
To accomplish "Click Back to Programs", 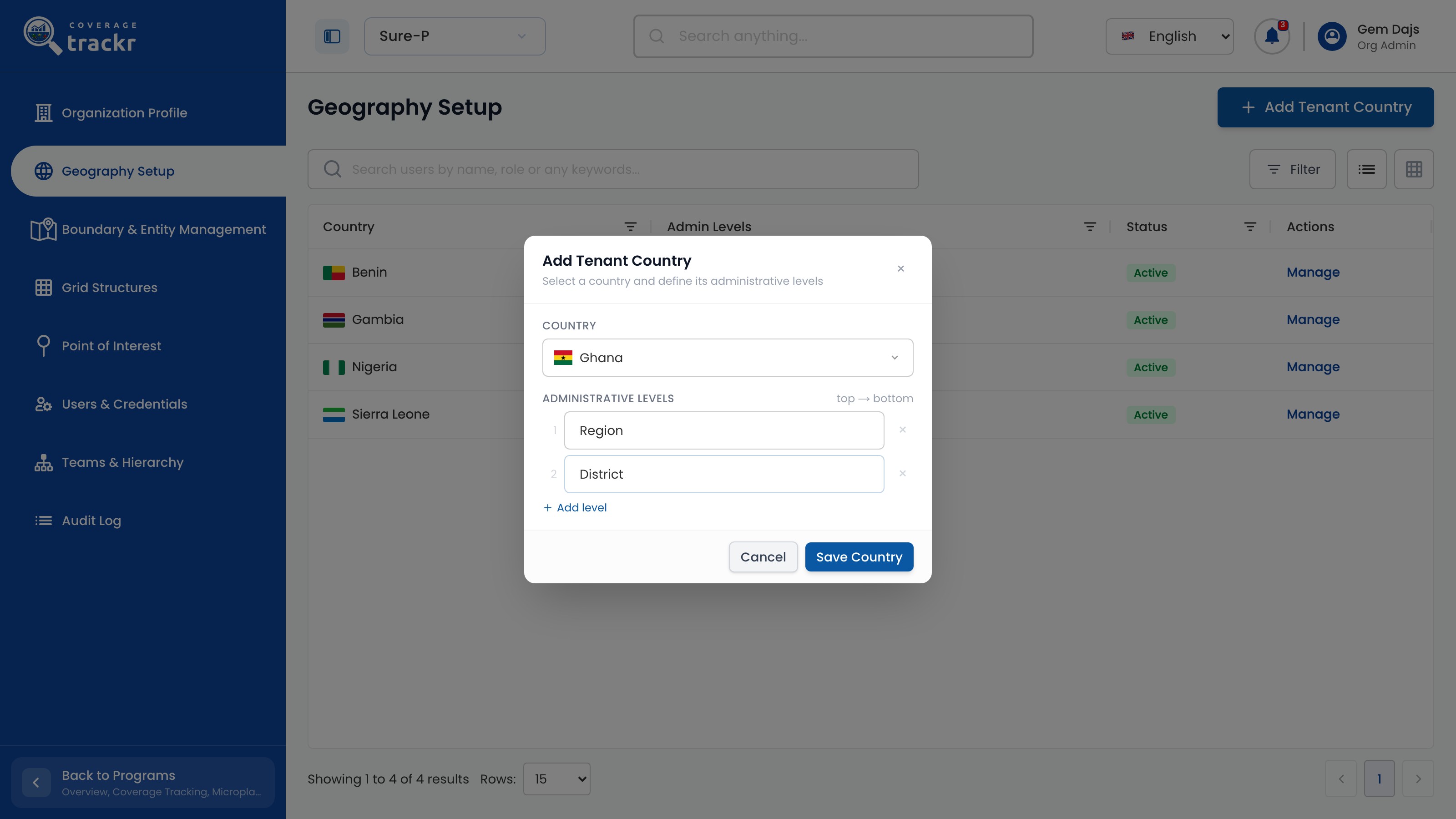I will [142, 782].
